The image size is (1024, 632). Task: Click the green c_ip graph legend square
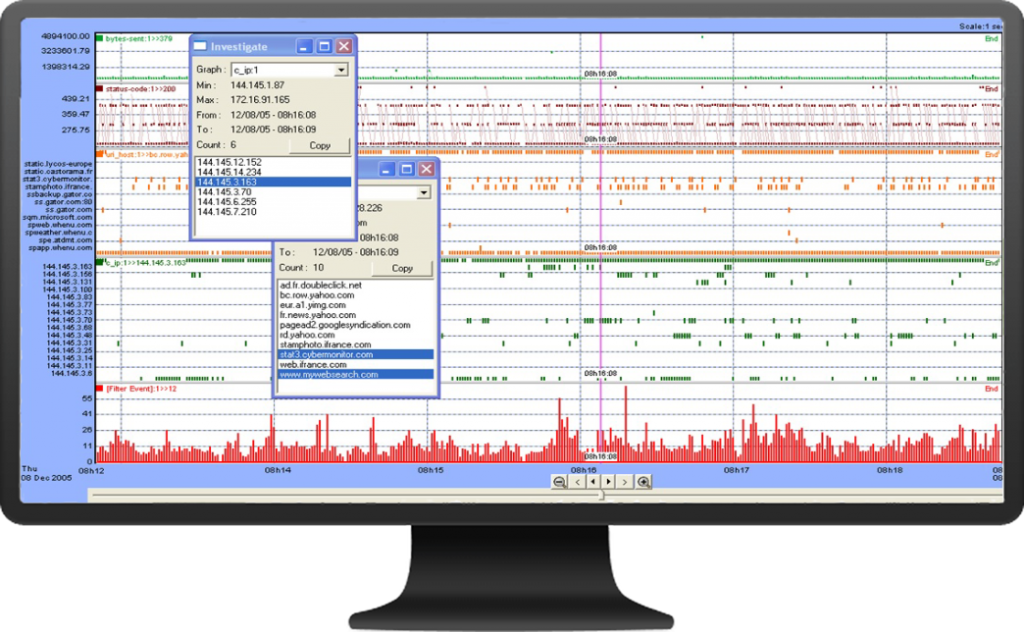[x=99, y=262]
